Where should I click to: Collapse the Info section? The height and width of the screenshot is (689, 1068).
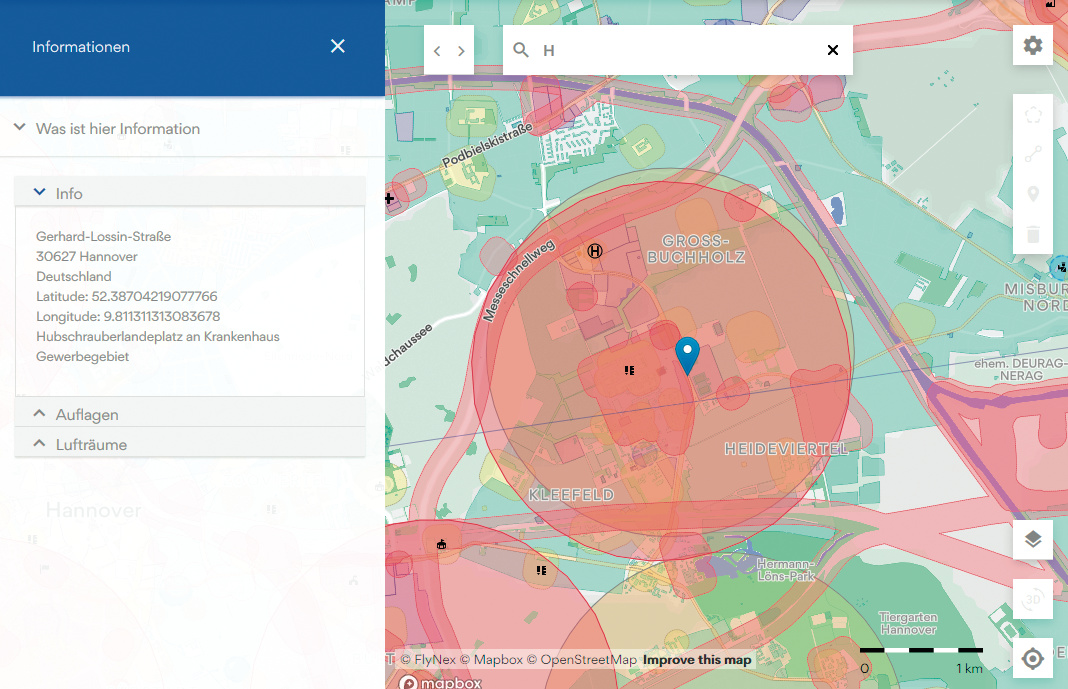(40, 192)
